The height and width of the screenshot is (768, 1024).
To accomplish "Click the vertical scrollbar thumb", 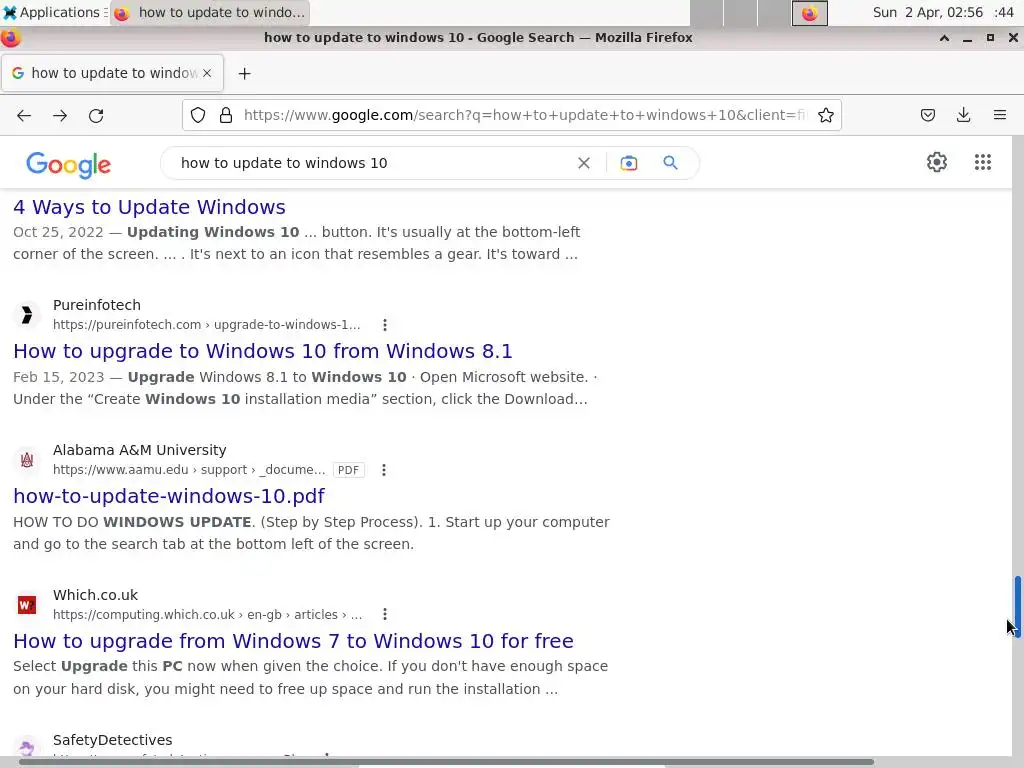I will pos(1017,605).
